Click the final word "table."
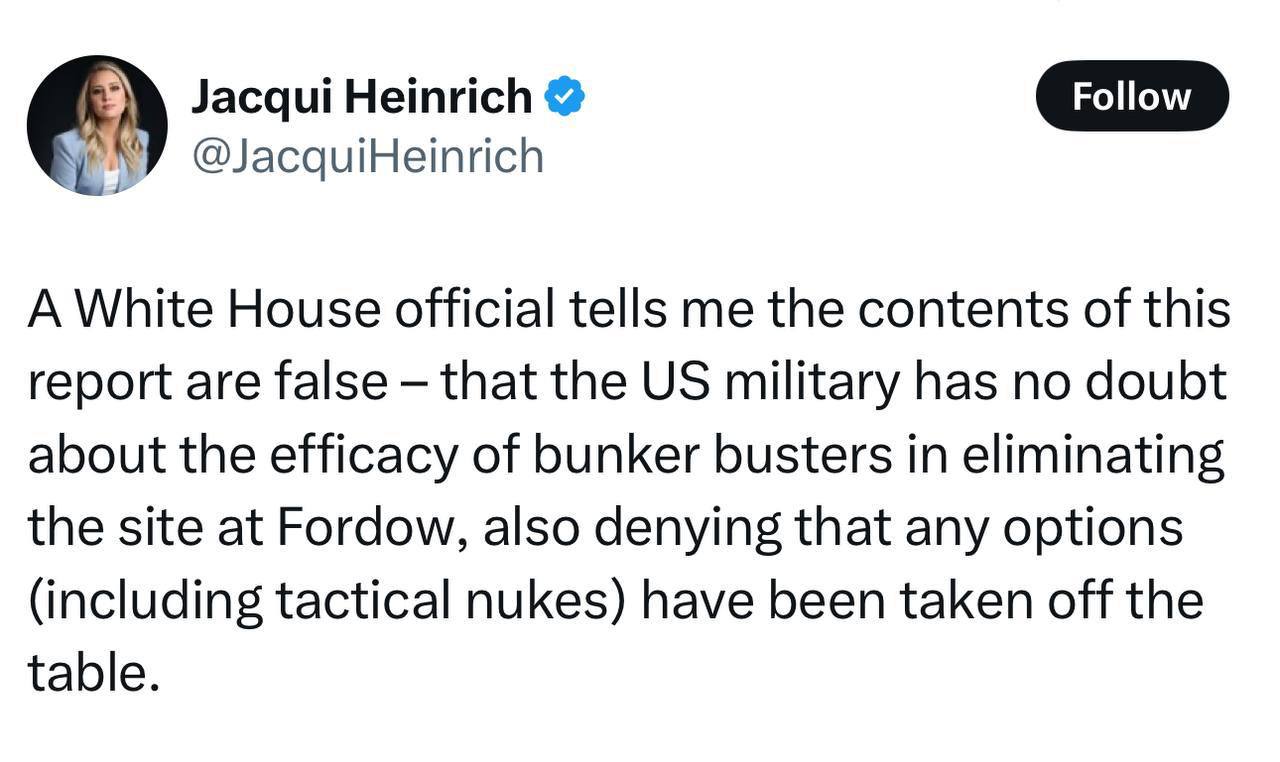 pos(94,673)
